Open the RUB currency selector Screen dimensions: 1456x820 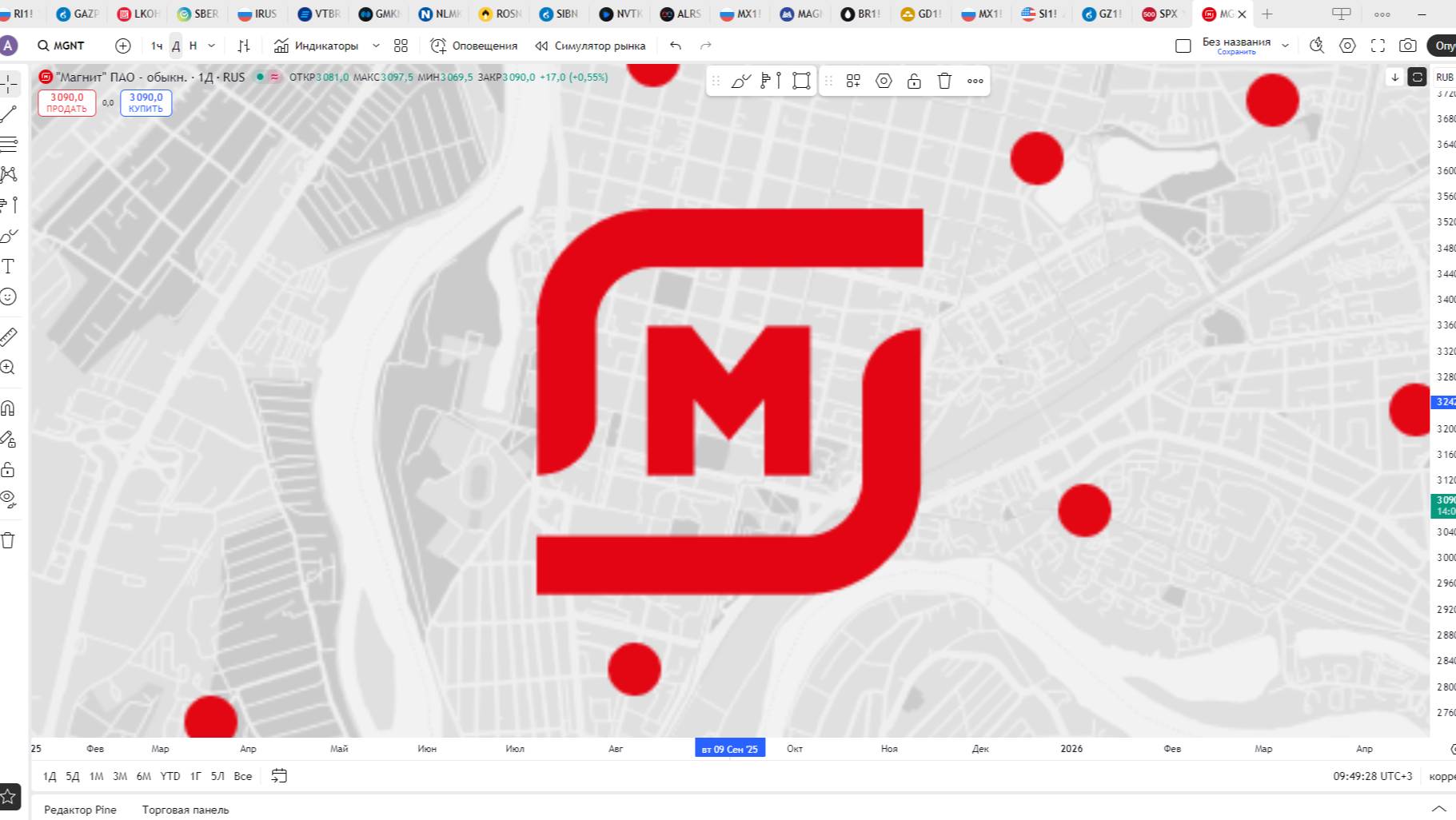1445,77
